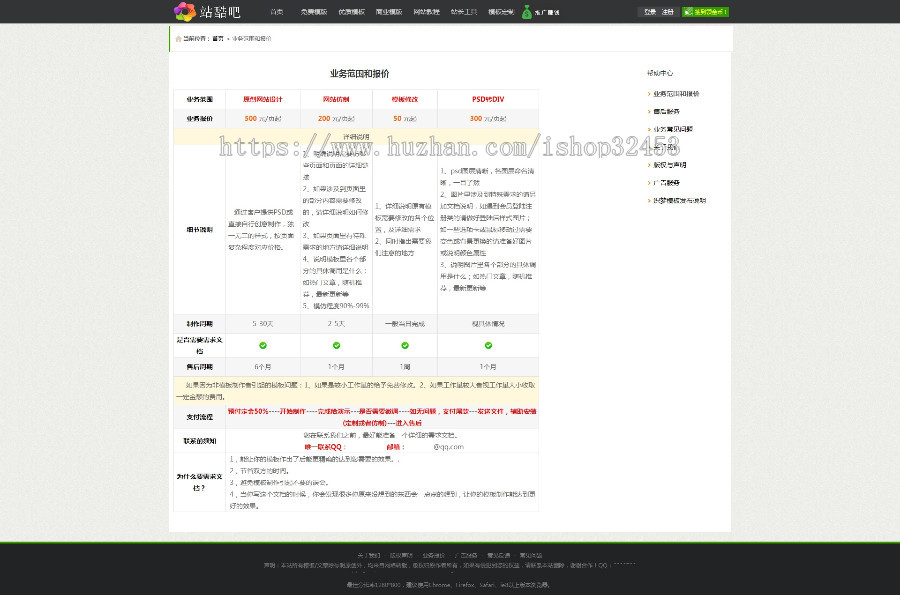This screenshot has width=900, height=595.
Task: Open 商业模版 navigation item
Action: pos(389,12)
